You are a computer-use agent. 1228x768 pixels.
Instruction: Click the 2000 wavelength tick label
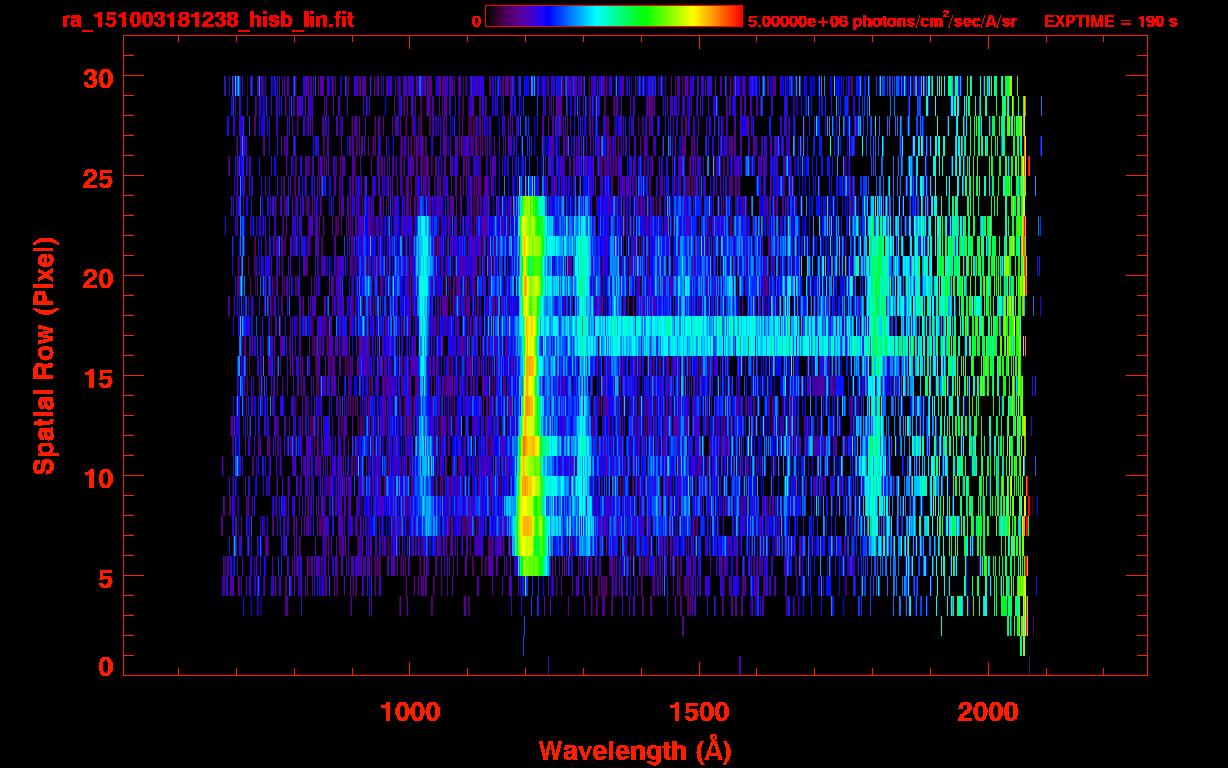coord(987,712)
